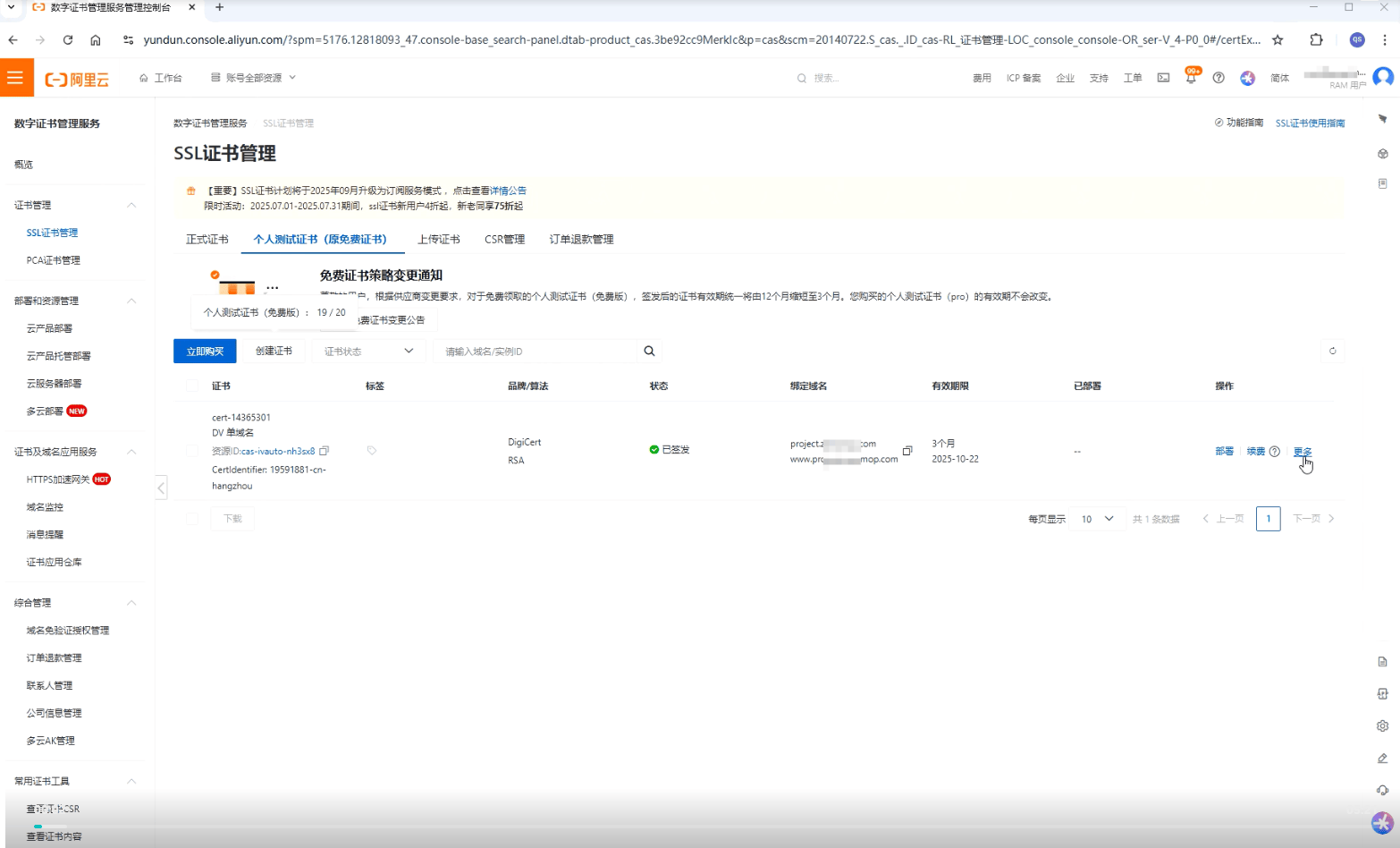This screenshot has width=1400, height=848.
Task: Click the Aliyun logo
Action: click(77, 79)
